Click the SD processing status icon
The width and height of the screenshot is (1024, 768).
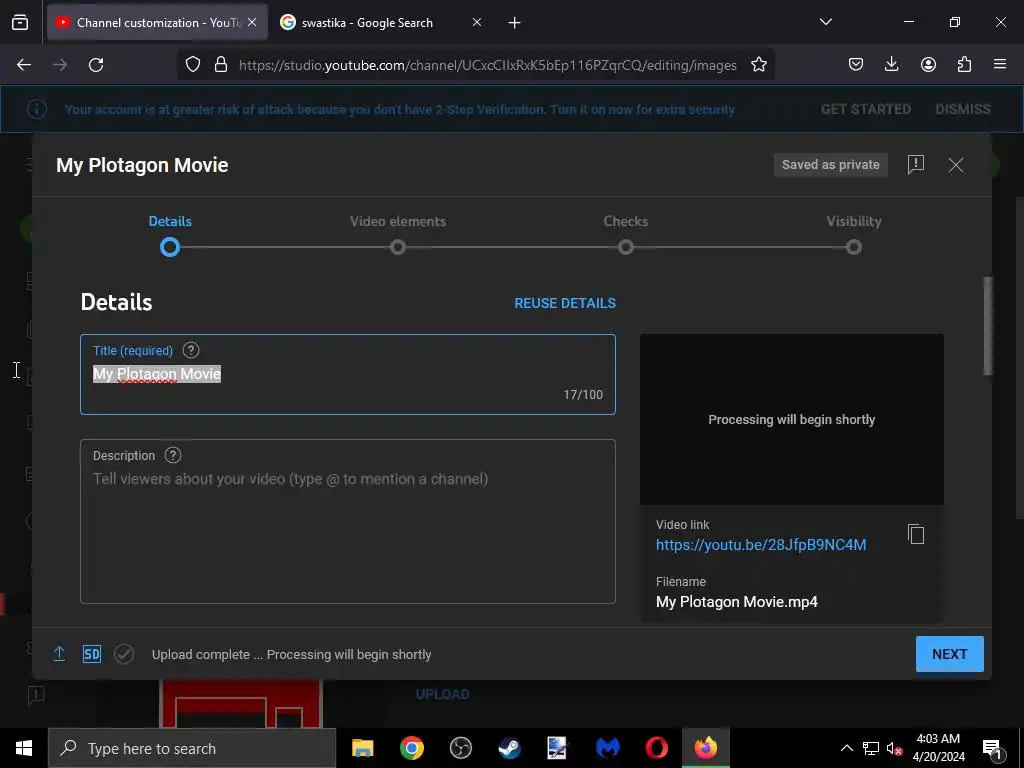tap(91, 654)
